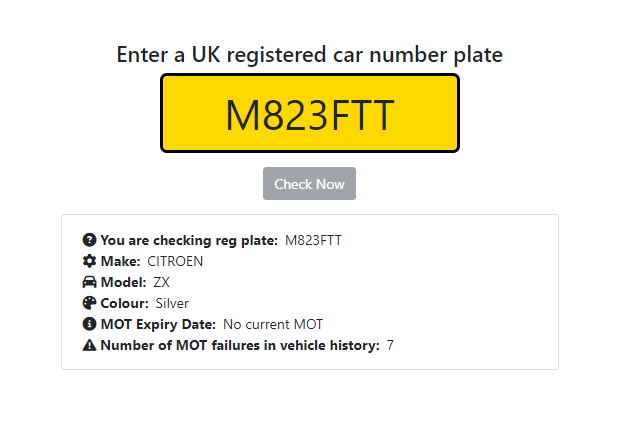Click the warning triangle icon for MOT failures
The height and width of the screenshot is (443, 621).
[89, 345]
